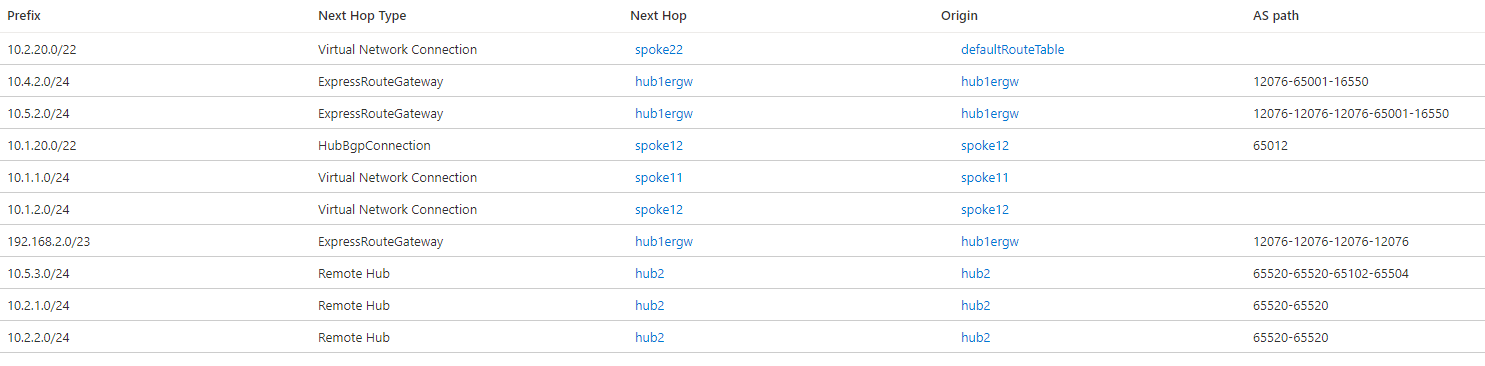
Task: Open hub2 next hop for 10.2.1.0/24
Action: point(649,305)
